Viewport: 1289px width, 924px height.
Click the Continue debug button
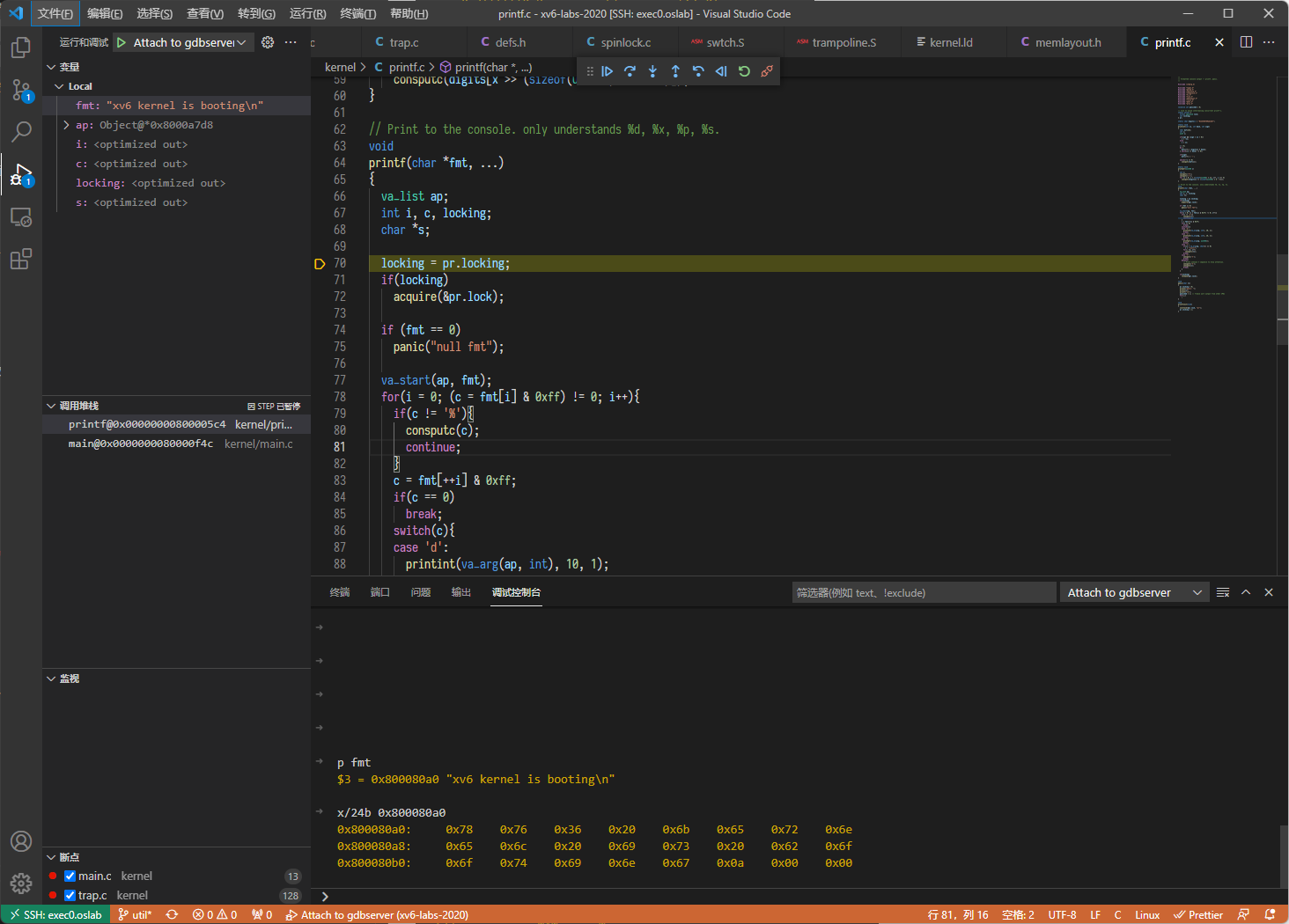coord(608,71)
